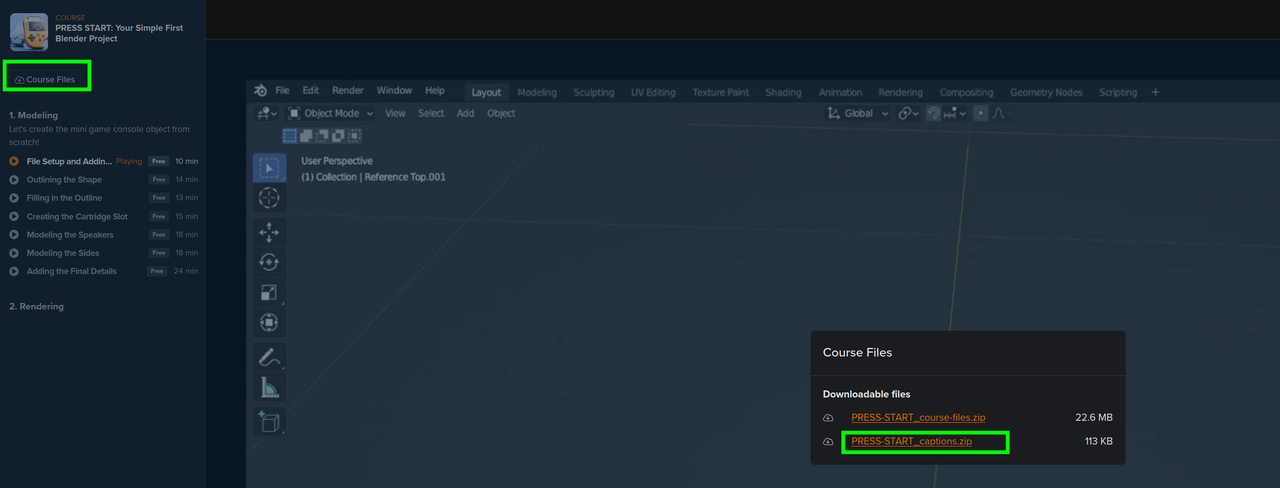Click the fourth selection mode icon (Invert)
Viewport: 1280px width, 488px height.
338,135
